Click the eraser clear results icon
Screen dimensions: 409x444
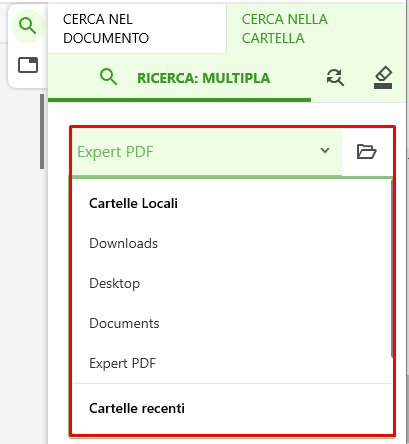pyautogui.click(x=383, y=78)
